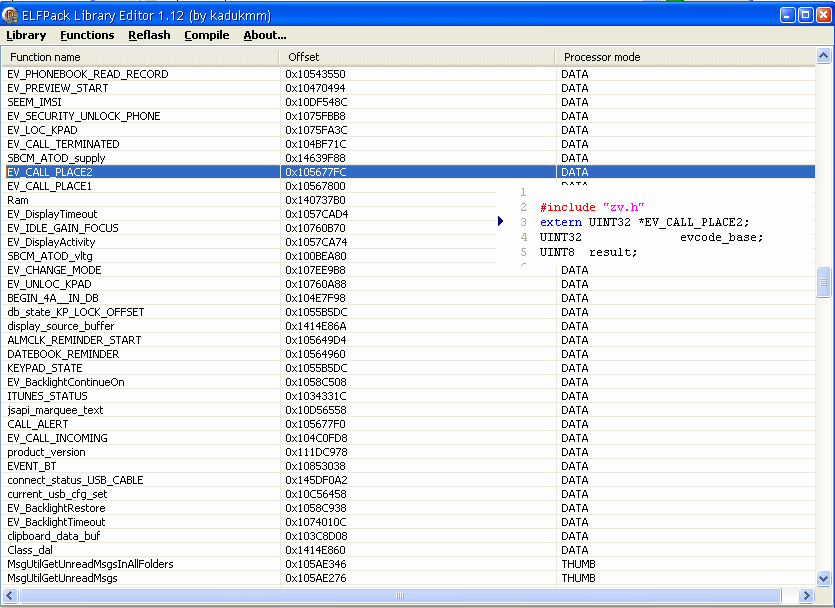
Task: Select the EV_DisplayTimeout row
Action: tap(408, 214)
